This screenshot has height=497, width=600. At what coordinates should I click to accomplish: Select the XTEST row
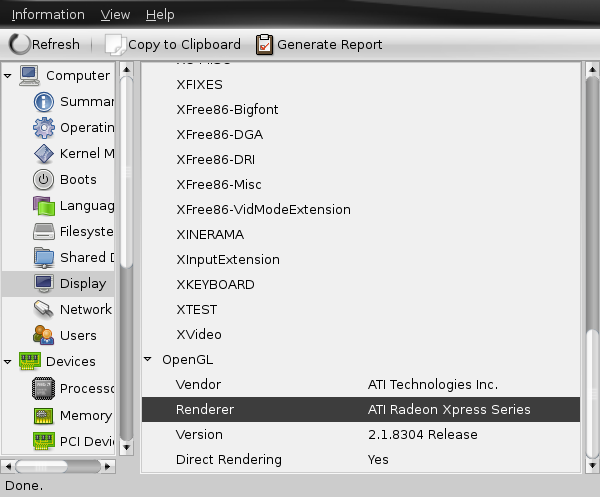[x=361, y=310]
